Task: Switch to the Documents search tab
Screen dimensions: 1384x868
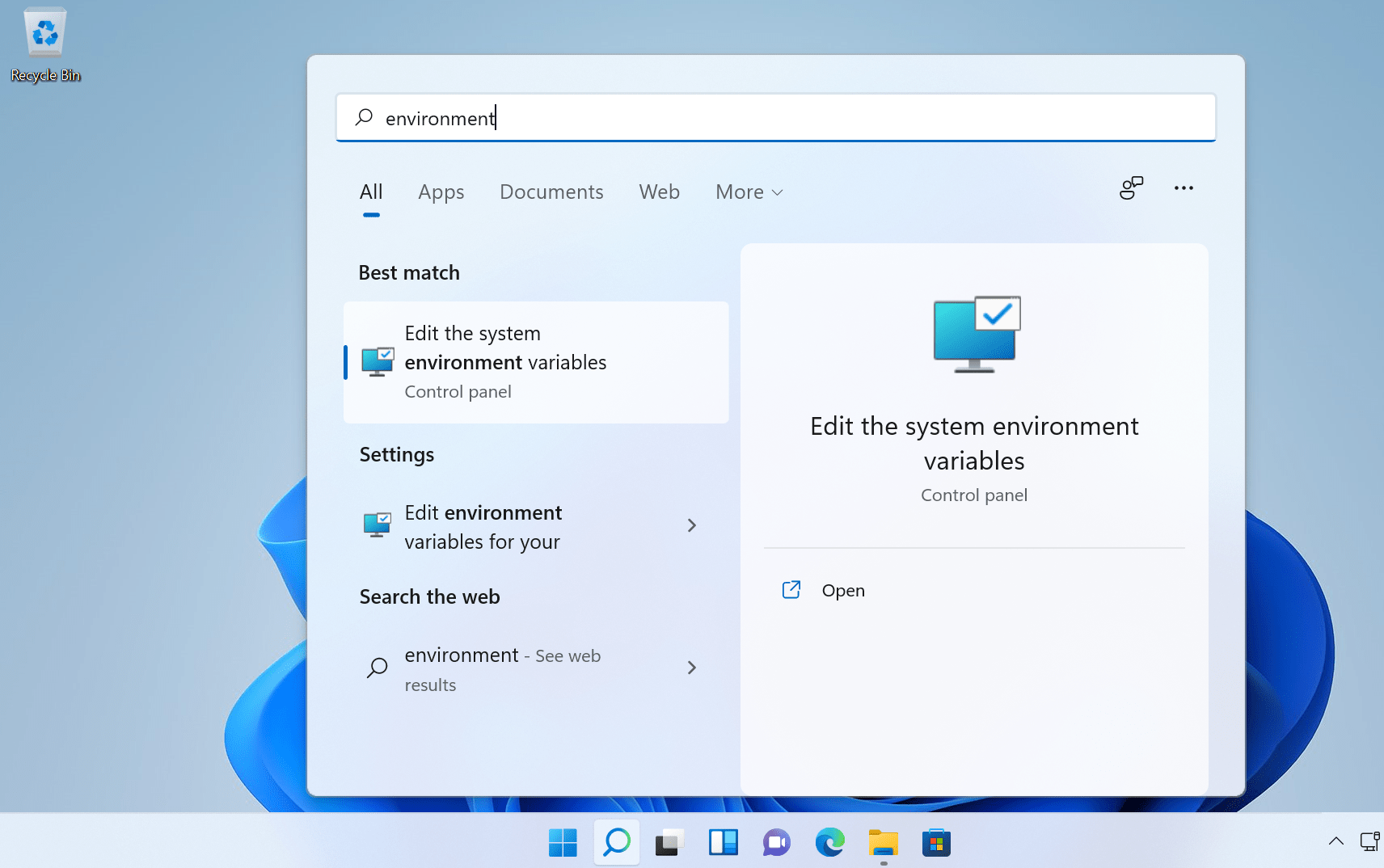Action: point(551,192)
